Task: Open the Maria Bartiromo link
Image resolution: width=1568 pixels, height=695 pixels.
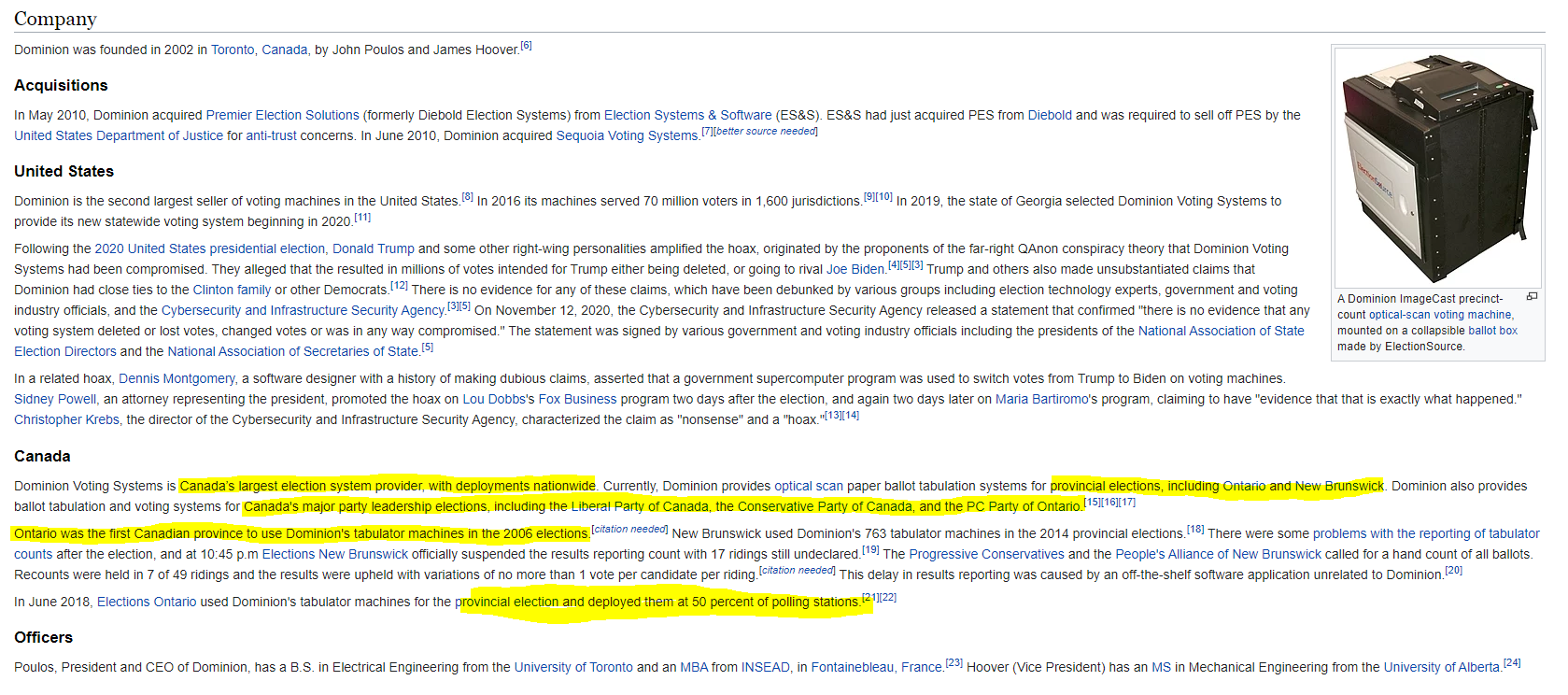Action: pos(1042,399)
